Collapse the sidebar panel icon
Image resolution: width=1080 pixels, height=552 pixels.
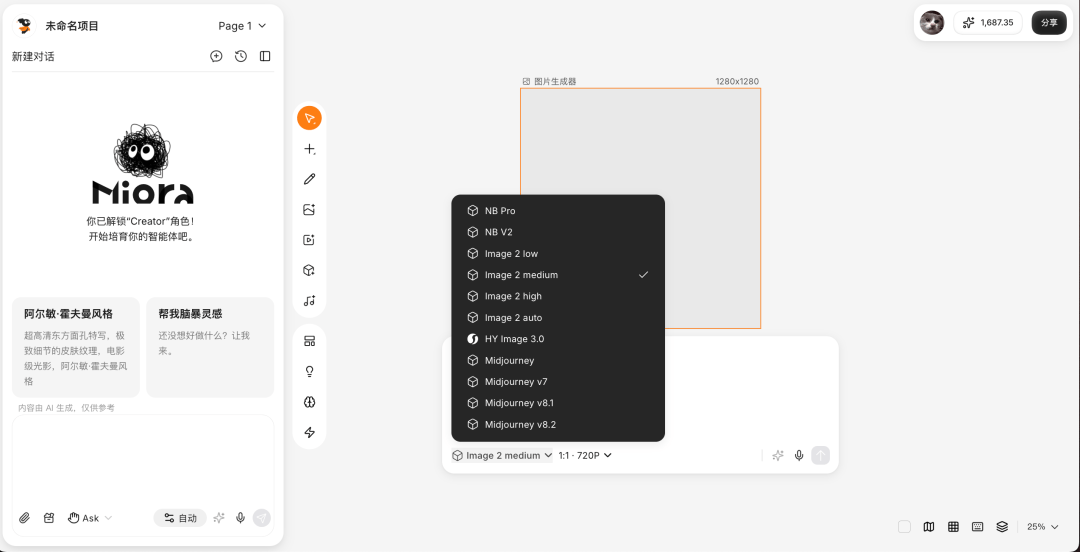(x=265, y=57)
